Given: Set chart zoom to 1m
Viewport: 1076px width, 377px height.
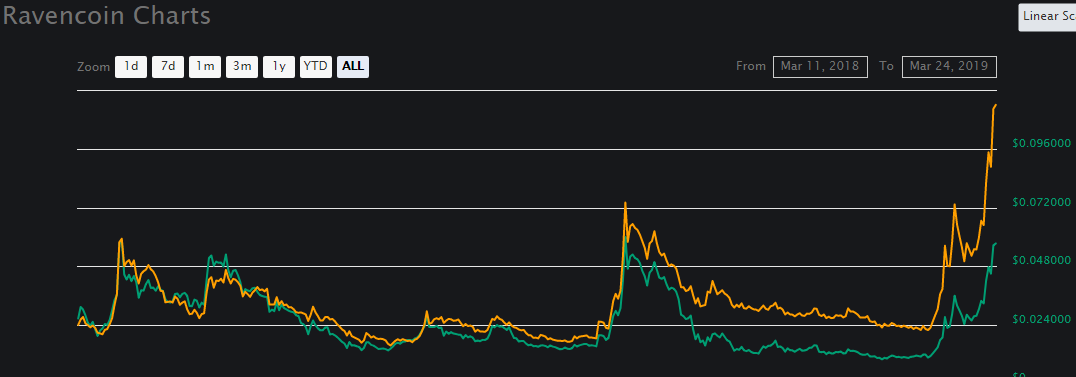Looking at the screenshot, I should click(x=205, y=67).
